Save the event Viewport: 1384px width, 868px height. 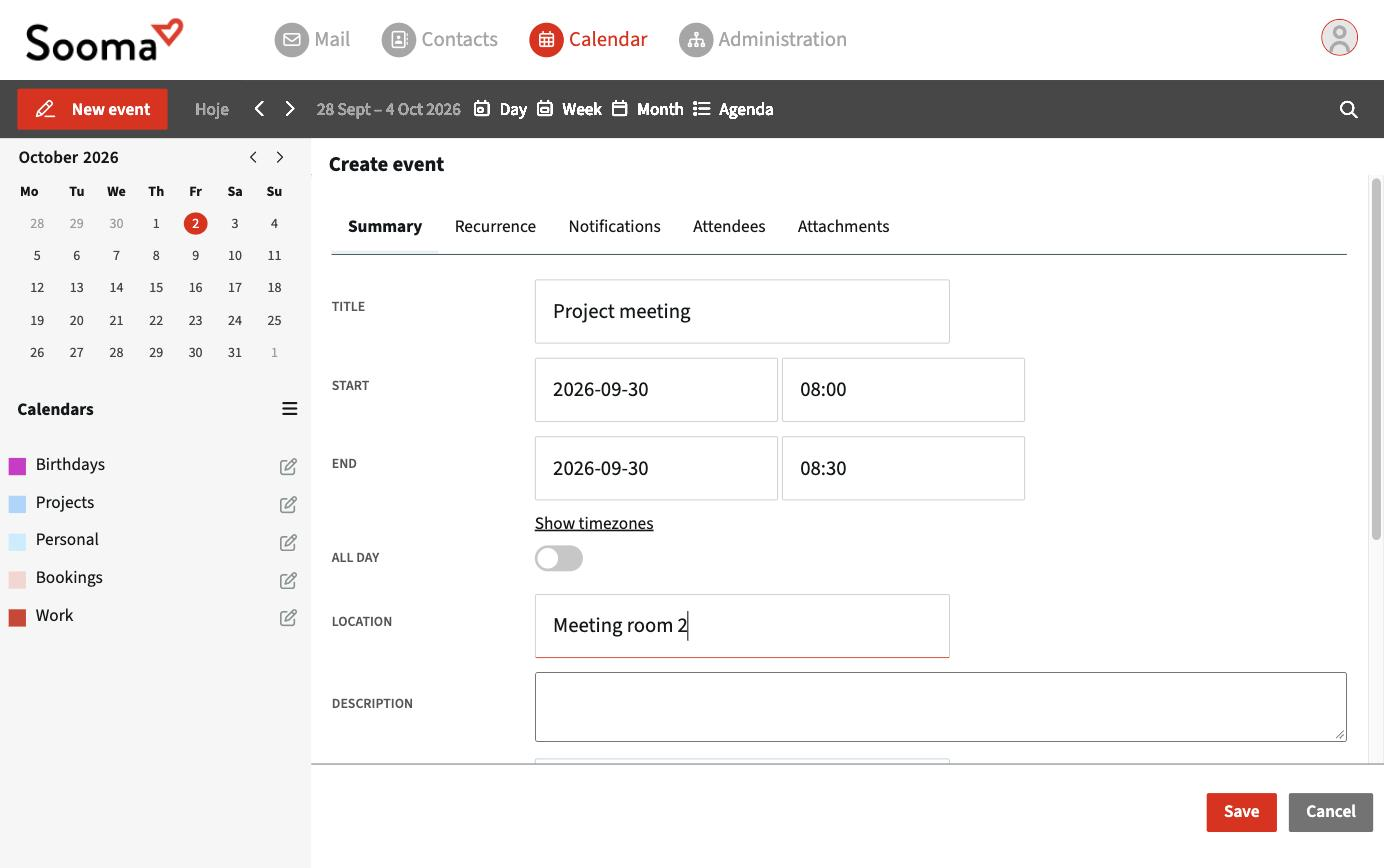point(1241,812)
